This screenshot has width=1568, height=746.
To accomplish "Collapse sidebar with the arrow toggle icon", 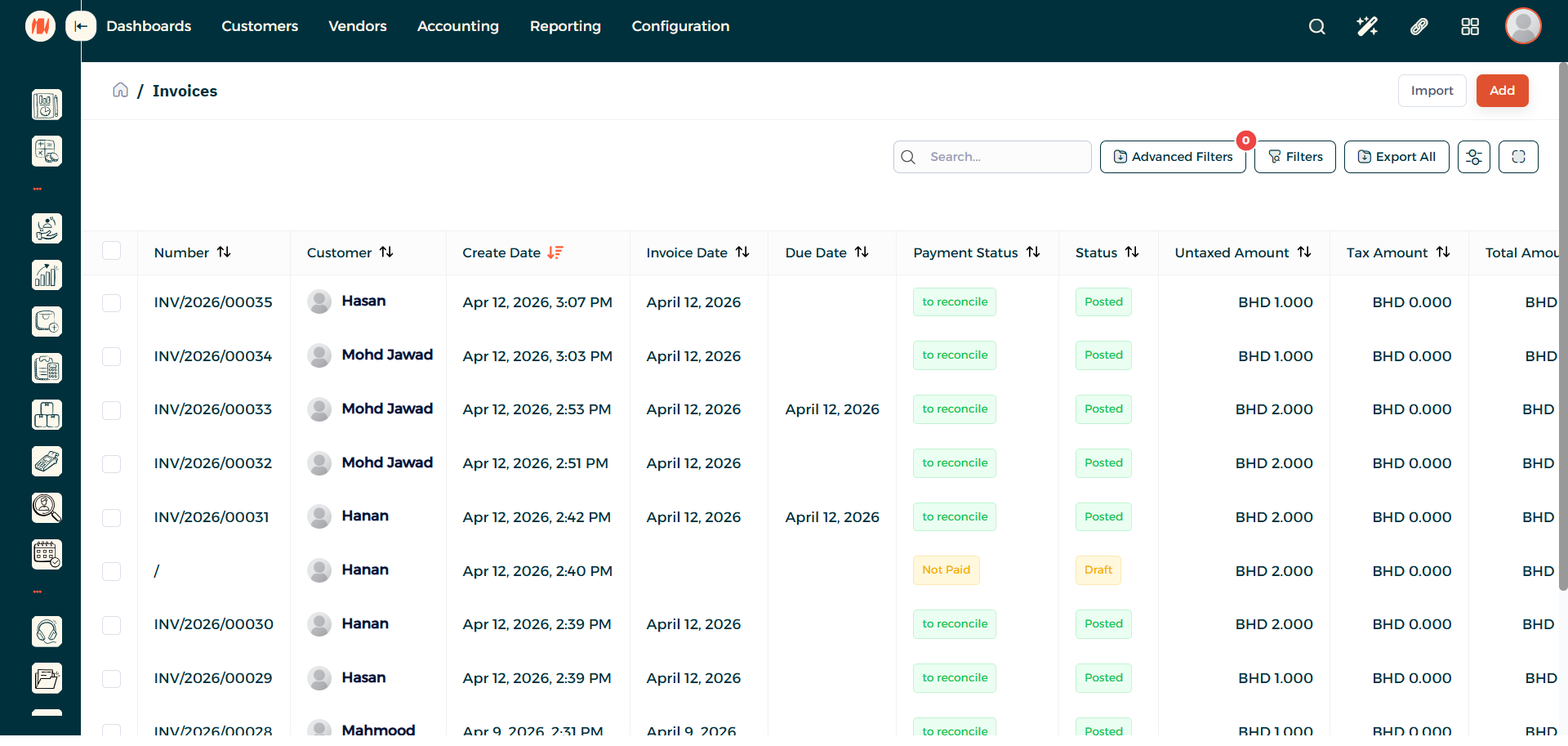I will (81, 26).
